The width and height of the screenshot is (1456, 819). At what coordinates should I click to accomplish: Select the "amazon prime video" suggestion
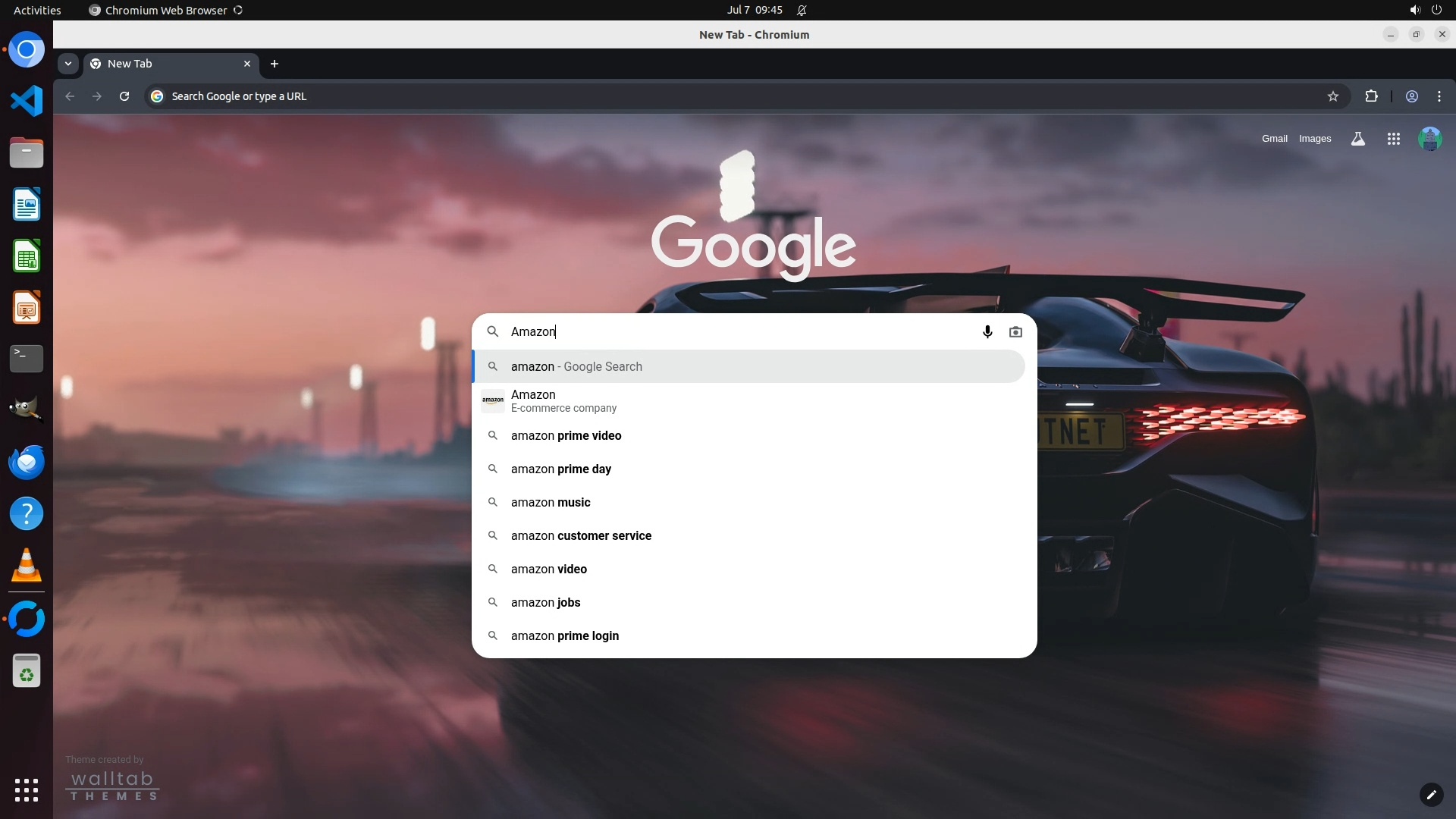click(x=566, y=436)
